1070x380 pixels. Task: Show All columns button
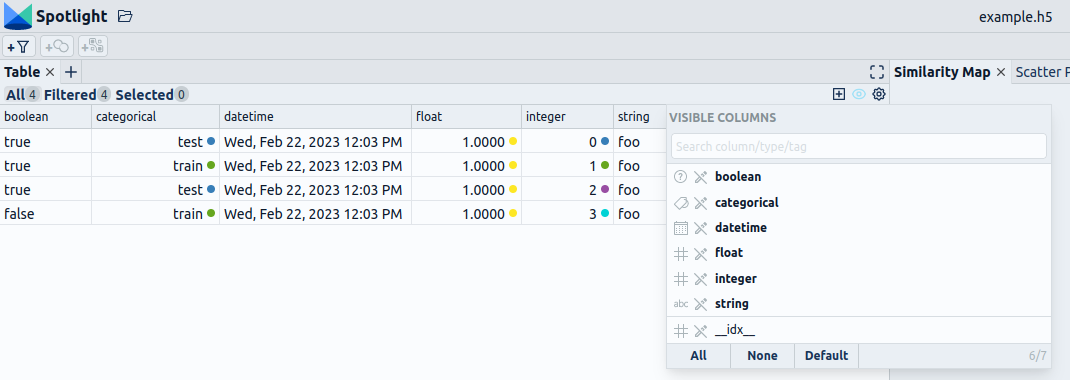[x=698, y=355]
